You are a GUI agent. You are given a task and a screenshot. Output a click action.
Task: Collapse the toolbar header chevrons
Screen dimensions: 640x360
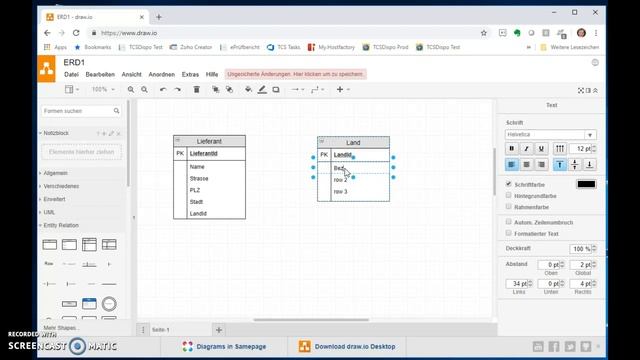[596, 91]
